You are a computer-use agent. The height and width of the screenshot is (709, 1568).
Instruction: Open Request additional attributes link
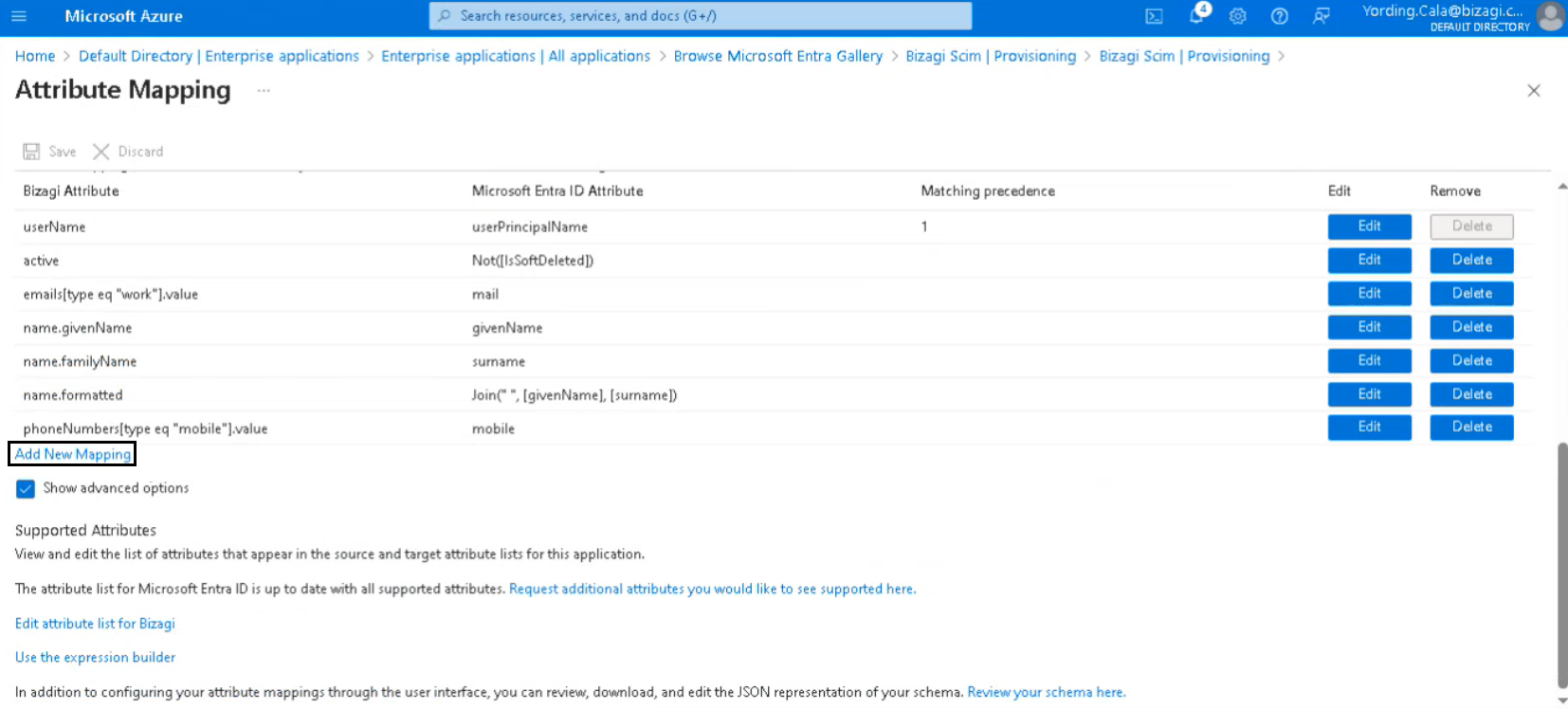(712, 589)
